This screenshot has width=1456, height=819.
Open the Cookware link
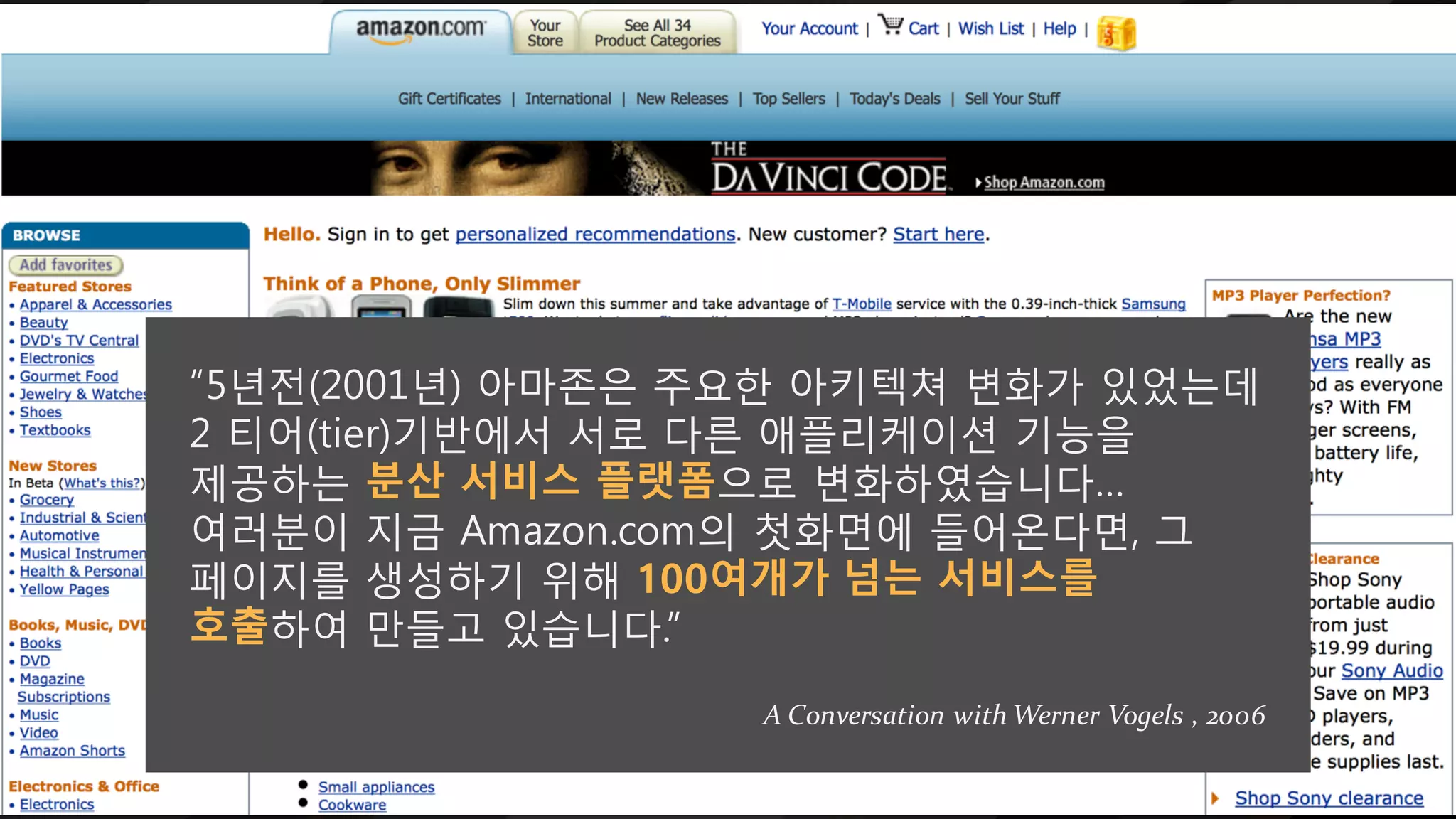(353, 805)
